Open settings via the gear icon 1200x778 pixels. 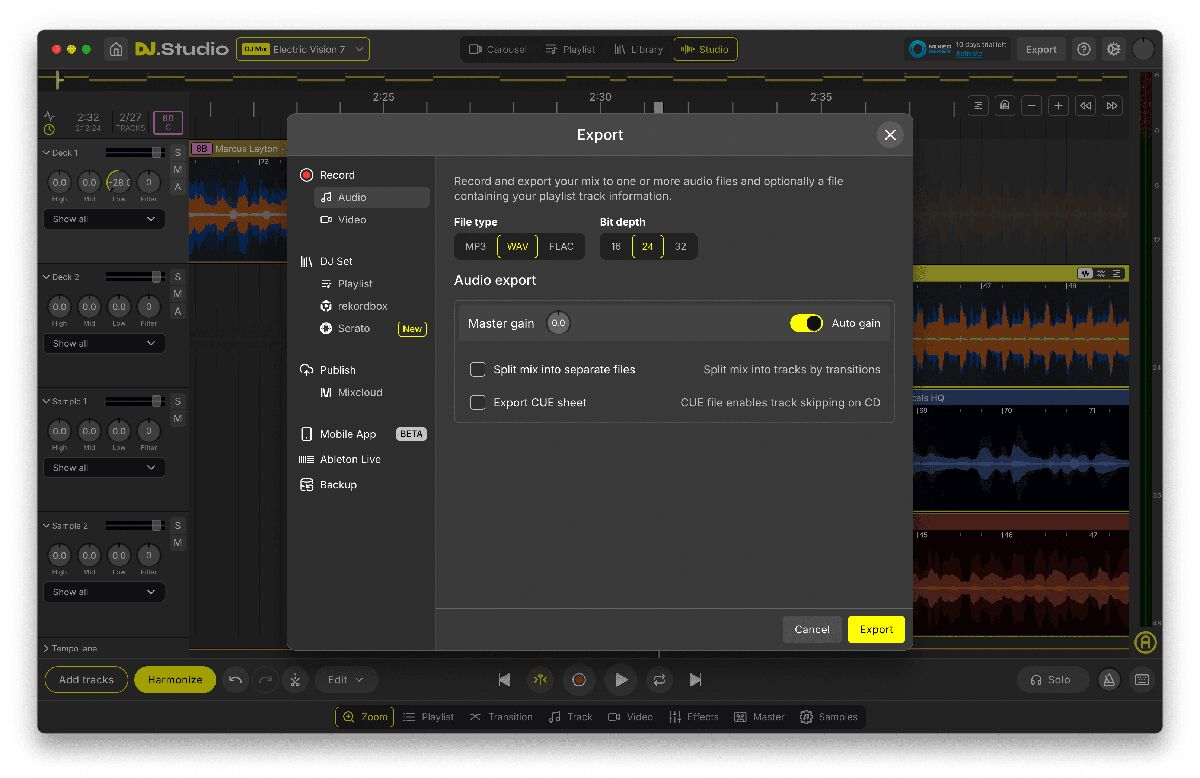[x=1113, y=49]
